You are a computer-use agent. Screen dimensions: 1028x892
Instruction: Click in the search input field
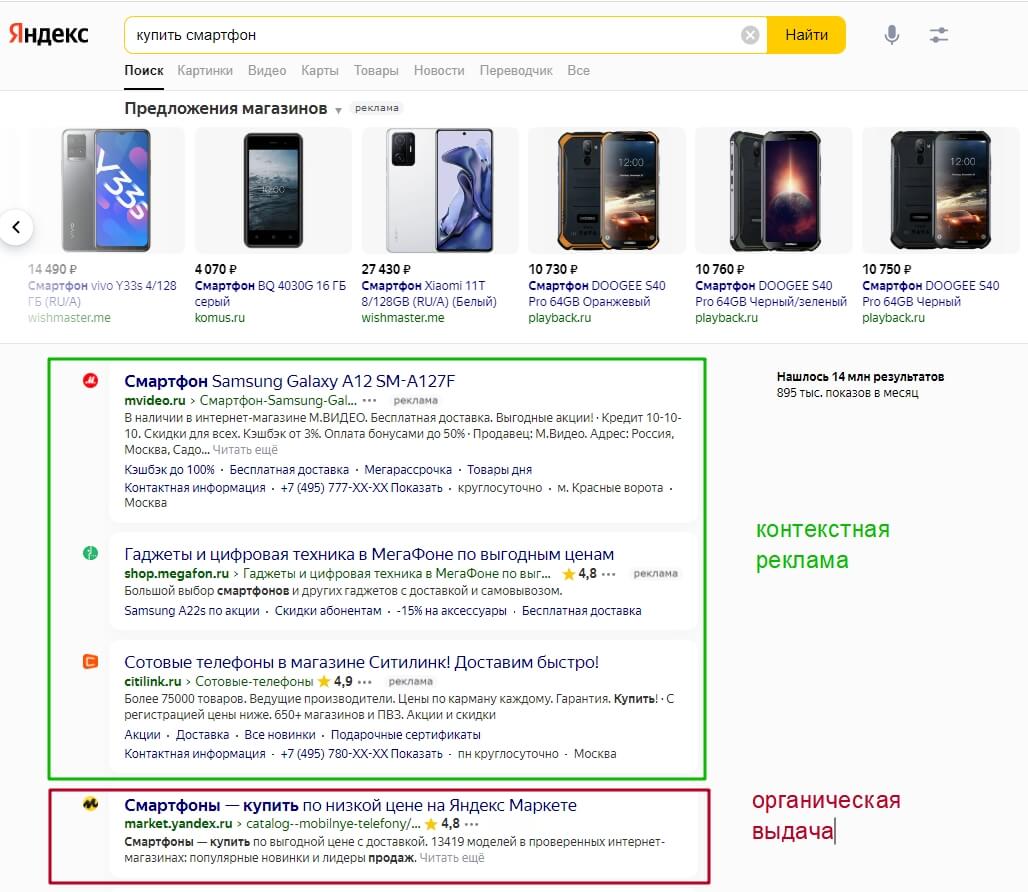click(x=430, y=35)
